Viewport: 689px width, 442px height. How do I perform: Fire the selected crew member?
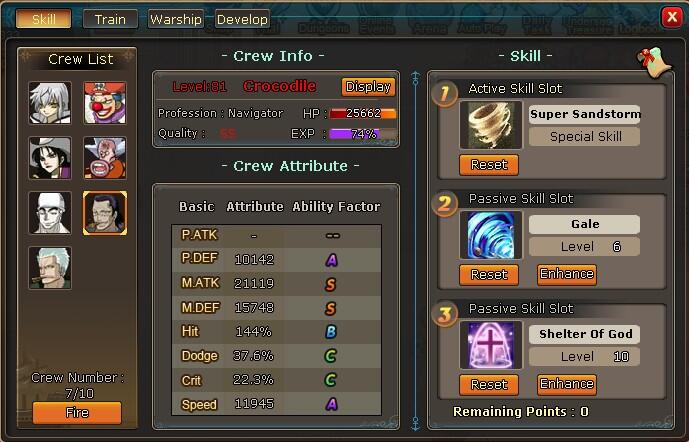77,413
